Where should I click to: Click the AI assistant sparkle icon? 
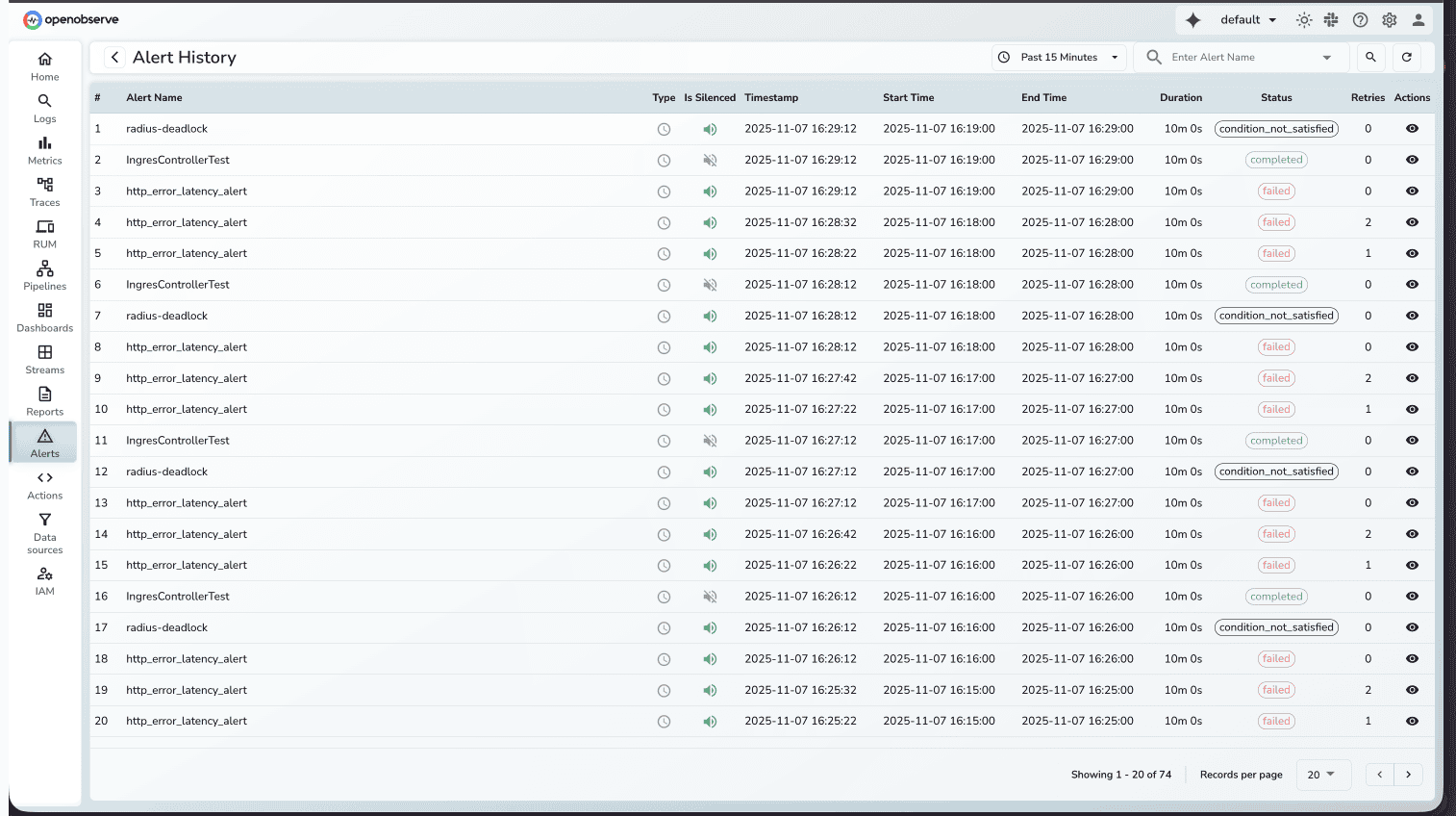(x=1193, y=20)
